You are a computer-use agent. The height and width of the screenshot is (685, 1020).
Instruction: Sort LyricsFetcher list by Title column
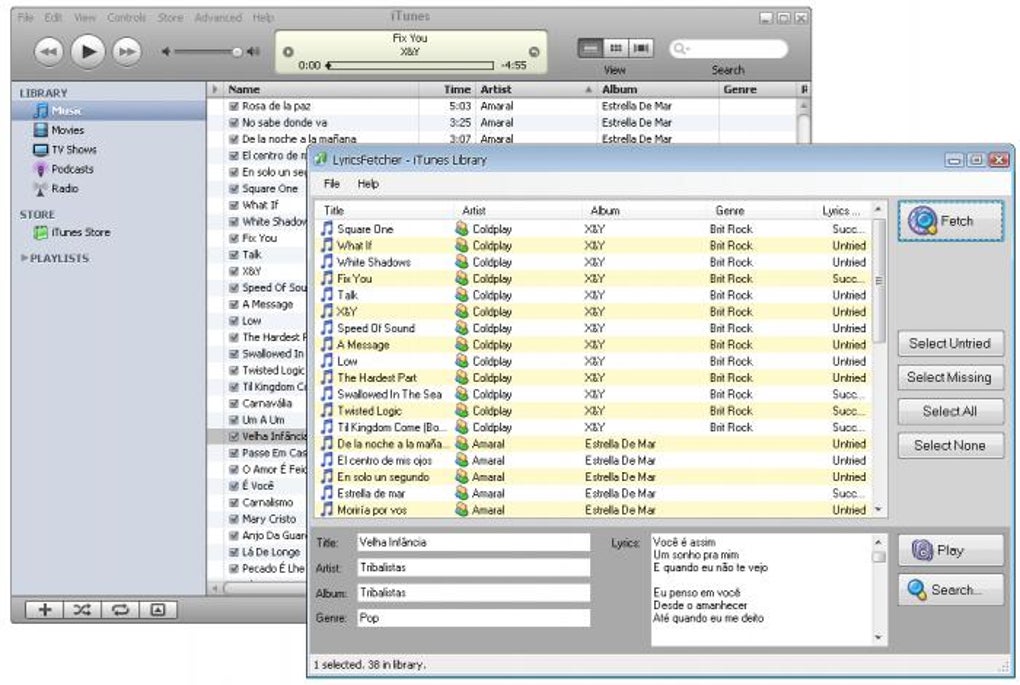click(x=385, y=211)
